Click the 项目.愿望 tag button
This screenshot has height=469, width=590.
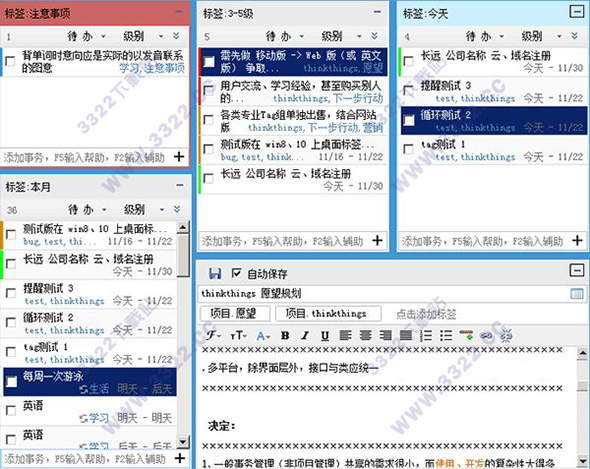coord(235,313)
